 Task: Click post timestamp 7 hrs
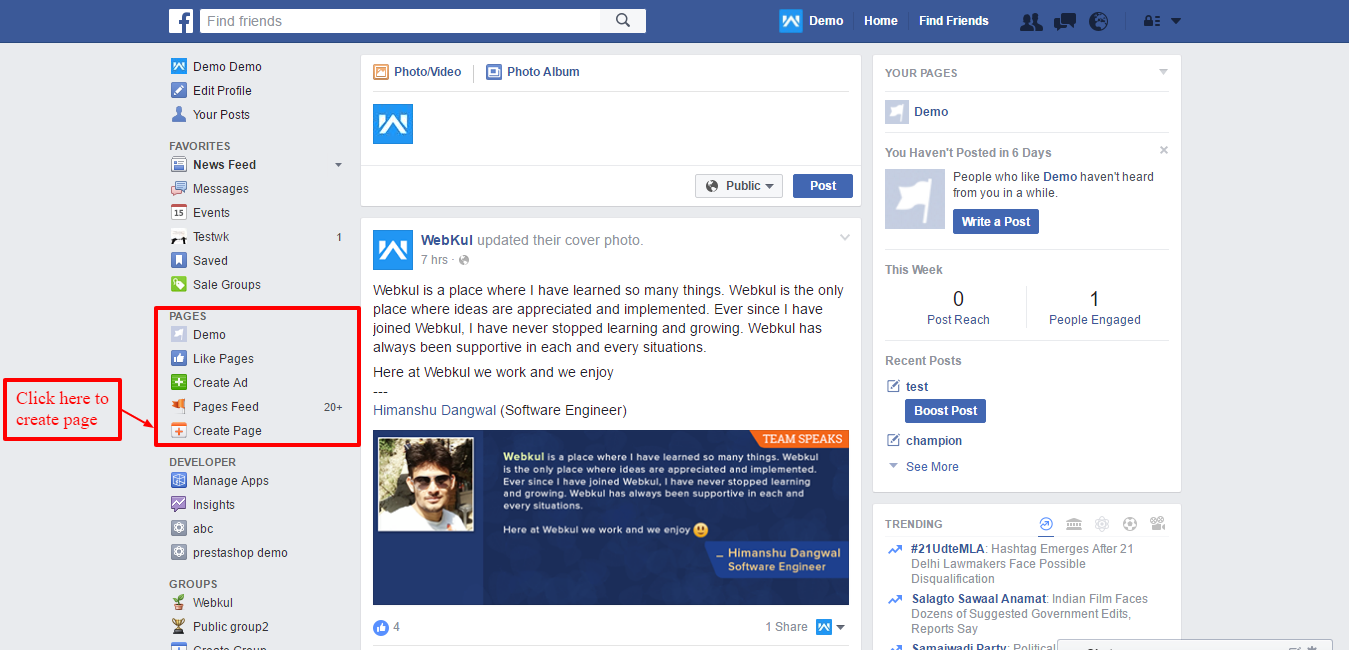pyautogui.click(x=434, y=260)
